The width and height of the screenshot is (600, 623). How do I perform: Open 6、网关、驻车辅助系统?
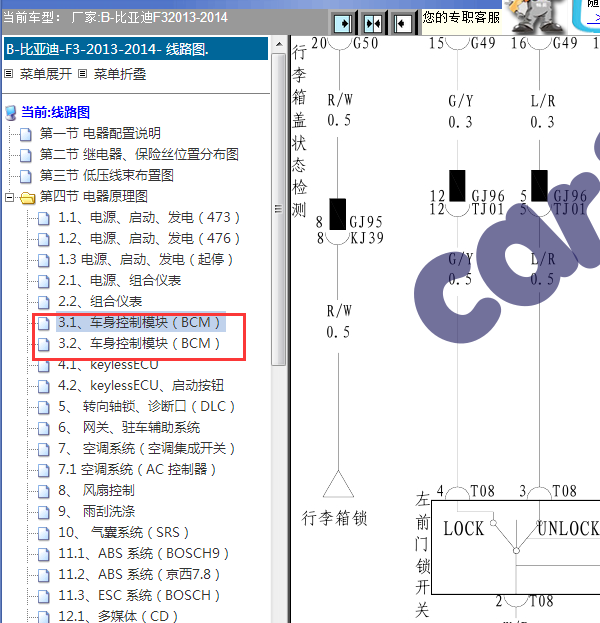point(129,428)
